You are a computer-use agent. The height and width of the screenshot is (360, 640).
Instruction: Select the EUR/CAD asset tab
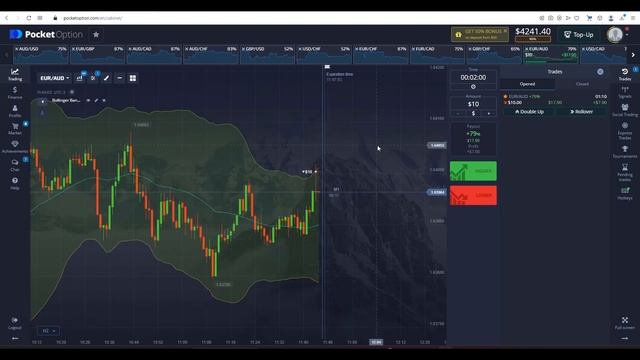[438, 55]
